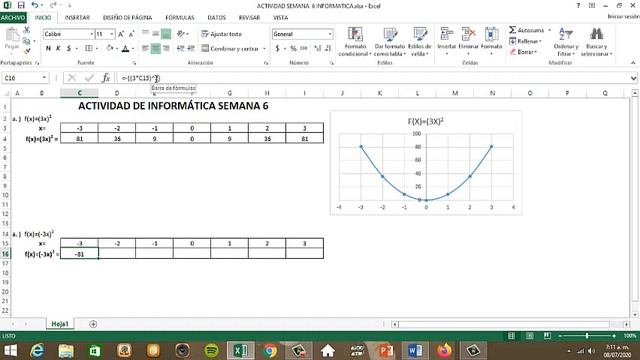Switch to the REVISAR tab
This screenshot has width=640, height=360.
tap(249, 18)
